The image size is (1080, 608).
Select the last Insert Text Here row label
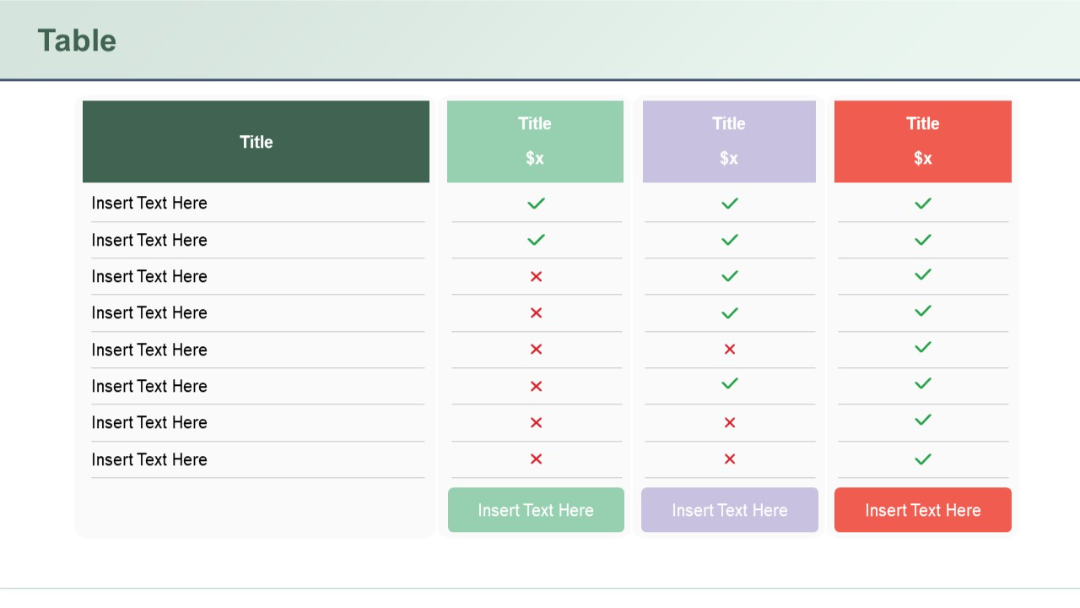point(149,459)
